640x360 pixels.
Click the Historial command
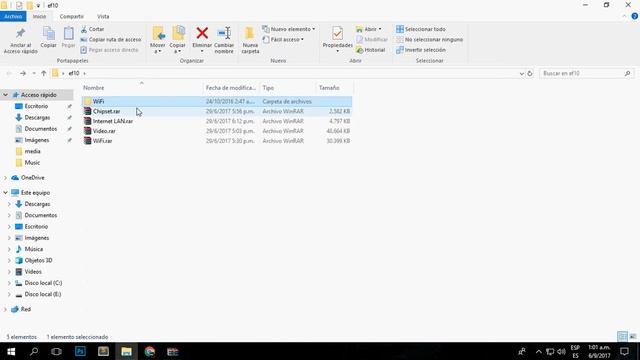(371, 50)
